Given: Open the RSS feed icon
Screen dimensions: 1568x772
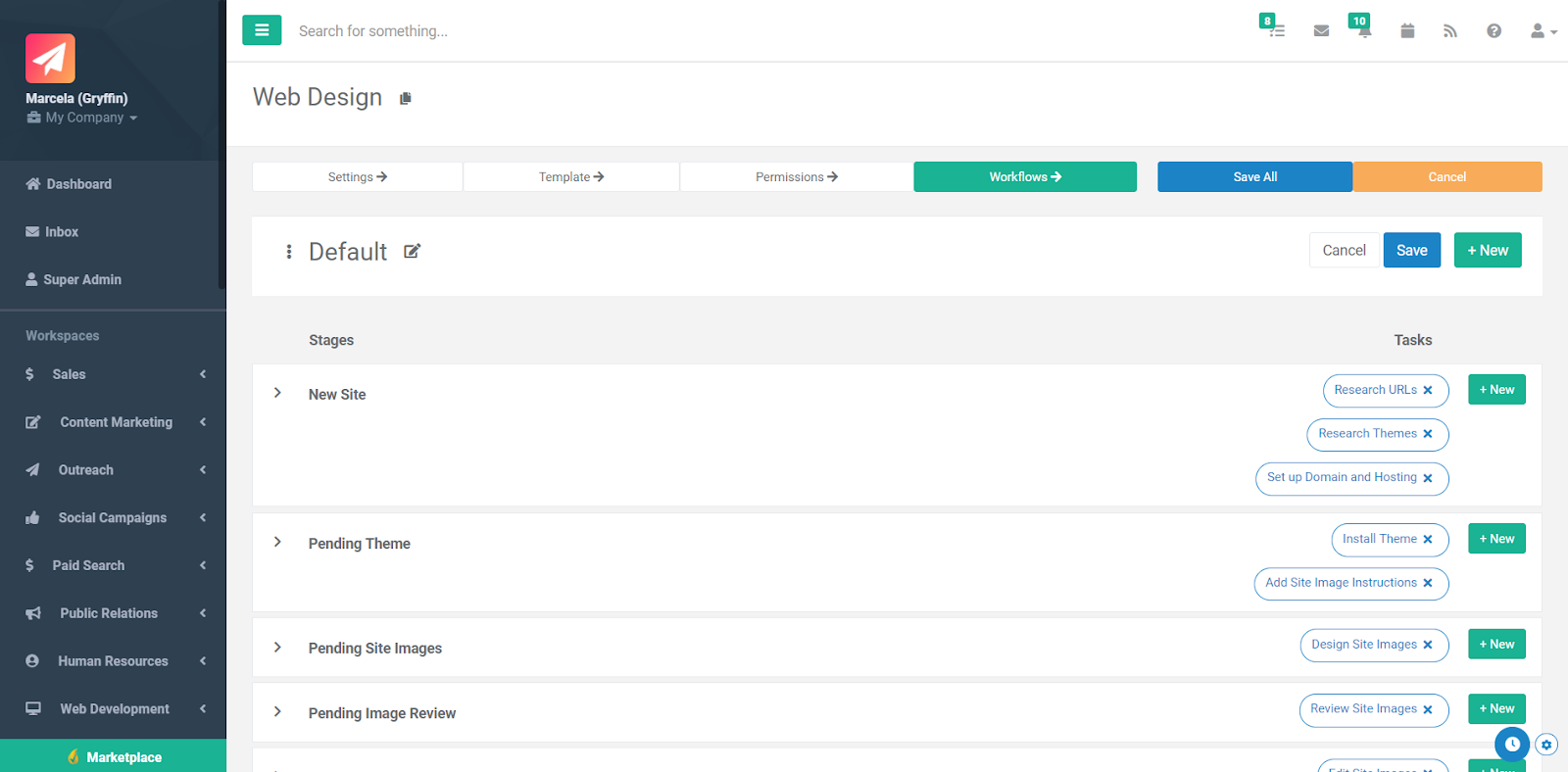Looking at the screenshot, I should point(1450,31).
